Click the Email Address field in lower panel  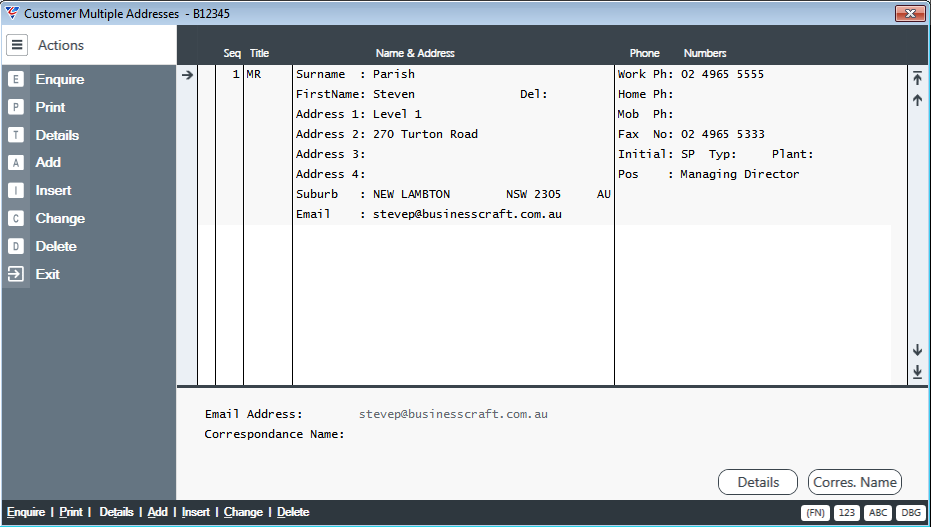[x=453, y=414]
